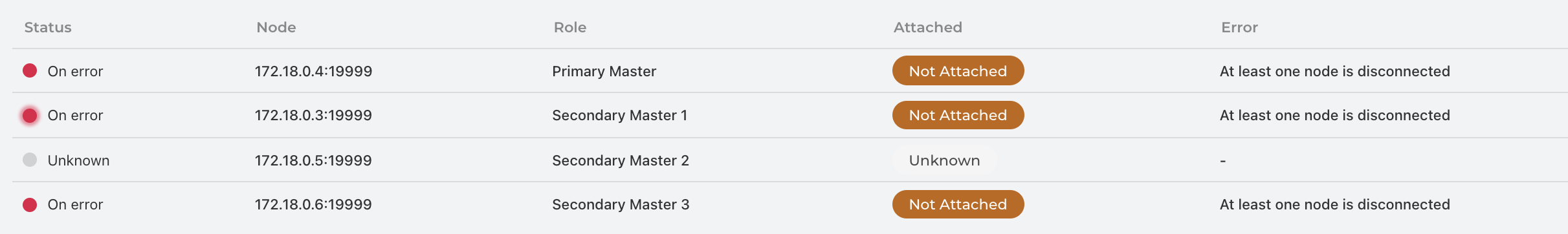Click the red status dot for Secondary Master 3
Viewport: 1568px width, 234px height.
pos(30,205)
